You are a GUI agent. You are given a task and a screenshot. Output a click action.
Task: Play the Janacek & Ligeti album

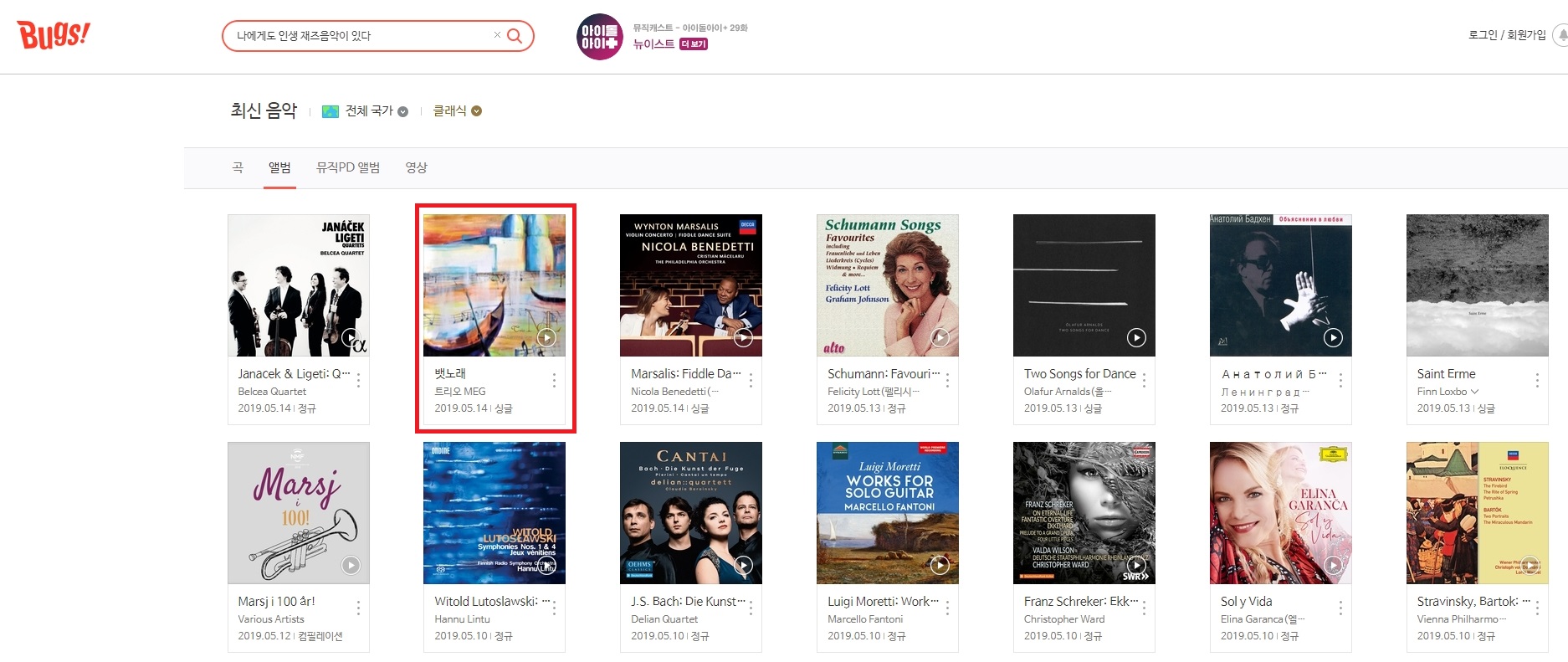pos(351,338)
